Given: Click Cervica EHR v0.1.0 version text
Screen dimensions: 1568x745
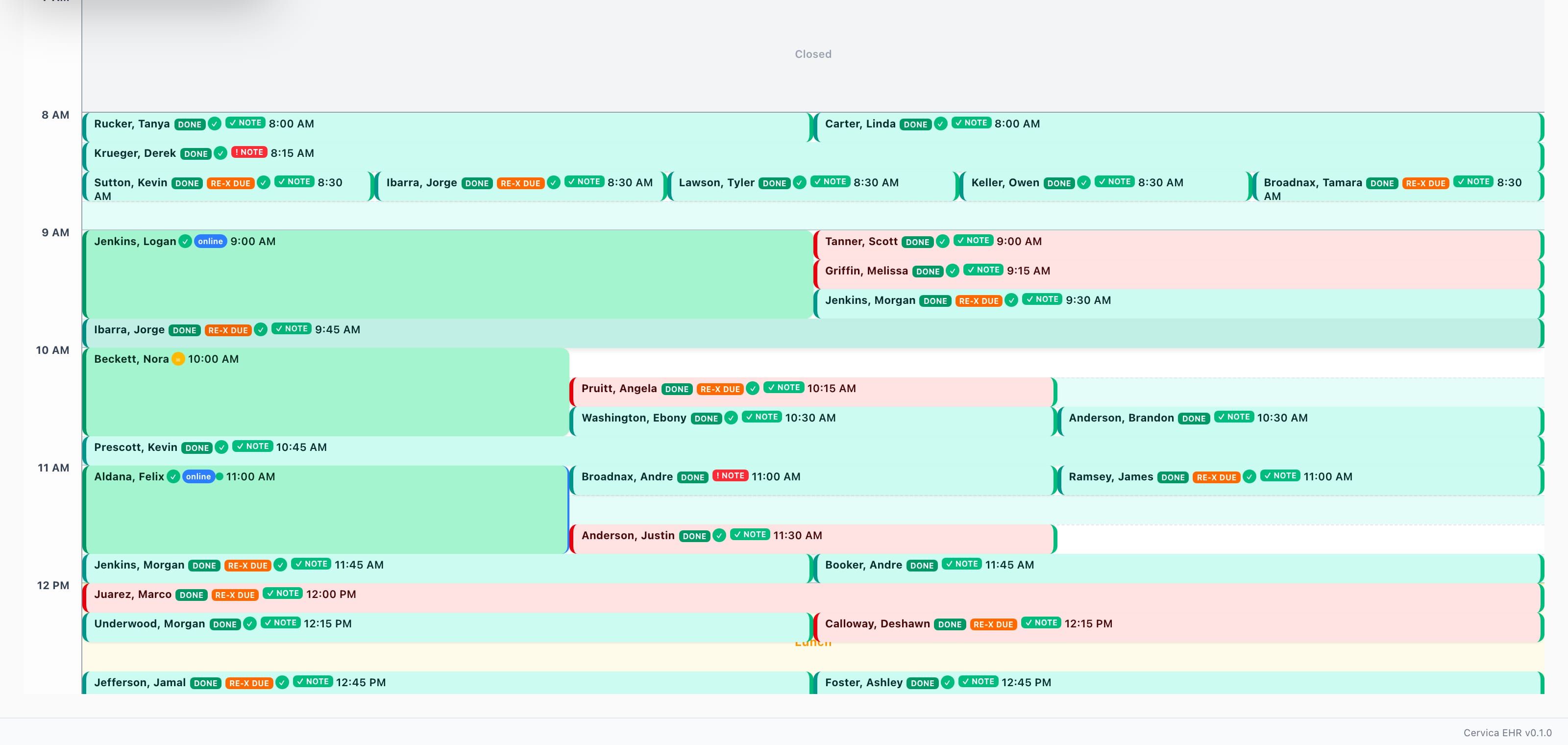Looking at the screenshot, I should click(x=1507, y=733).
